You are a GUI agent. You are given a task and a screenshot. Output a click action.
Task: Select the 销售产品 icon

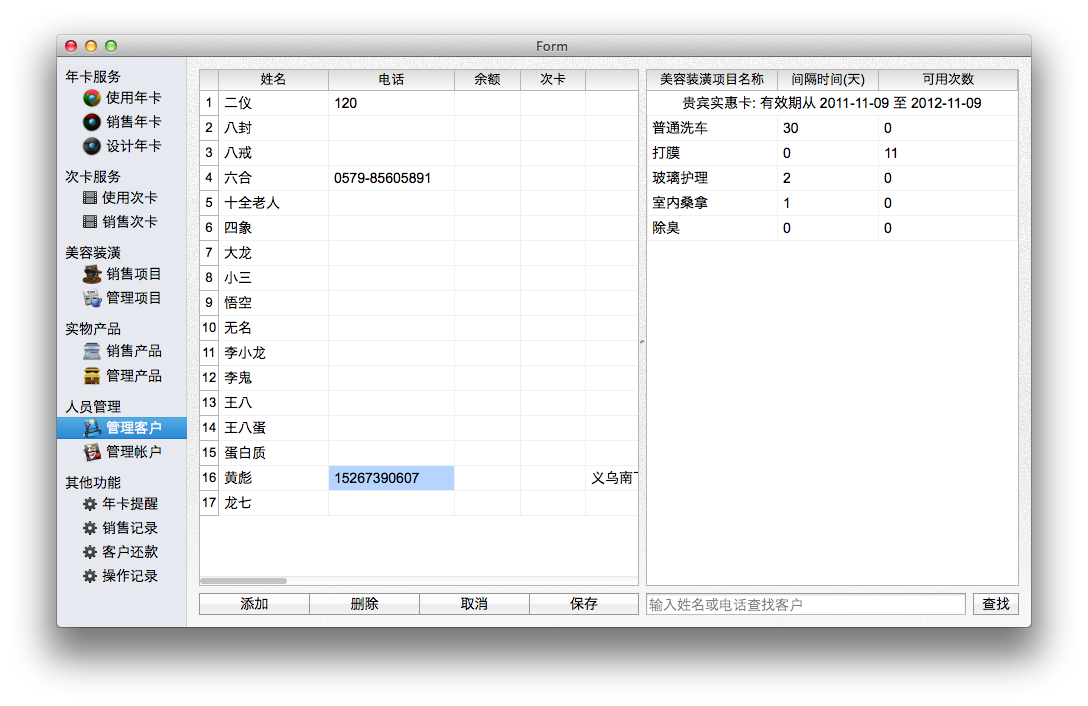(91, 351)
